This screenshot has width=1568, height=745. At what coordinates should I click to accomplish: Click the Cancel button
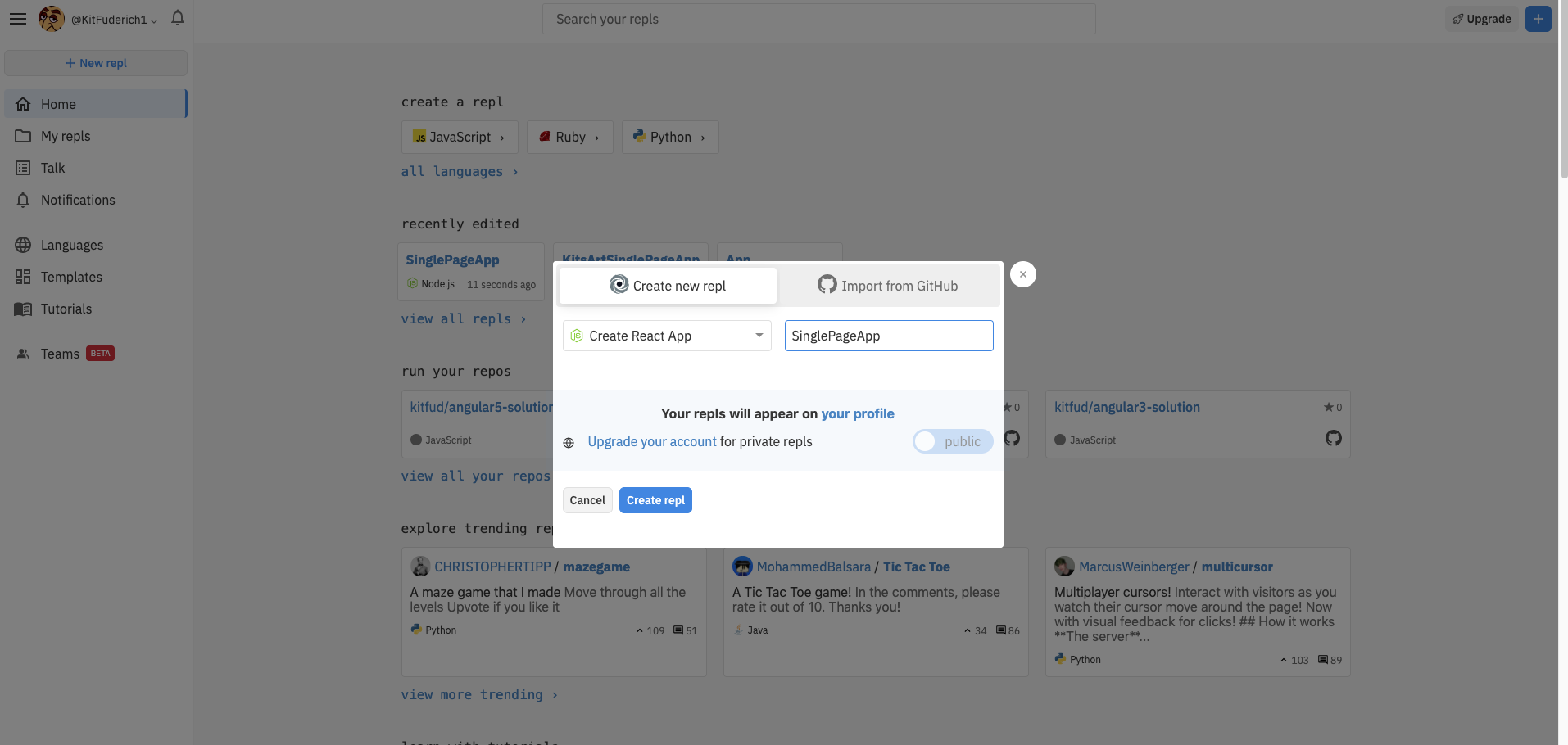tap(587, 500)
